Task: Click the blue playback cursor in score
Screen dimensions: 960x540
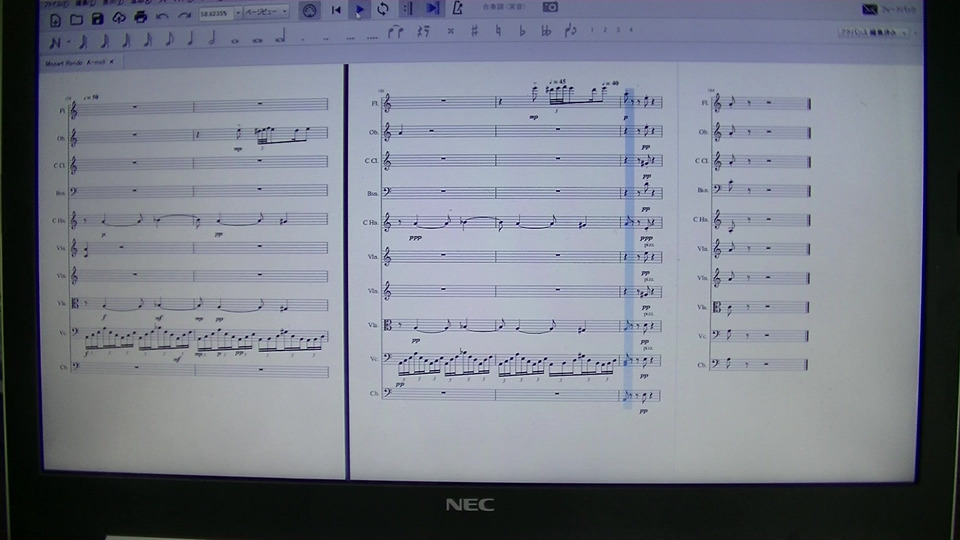Action: pos(629,248)
